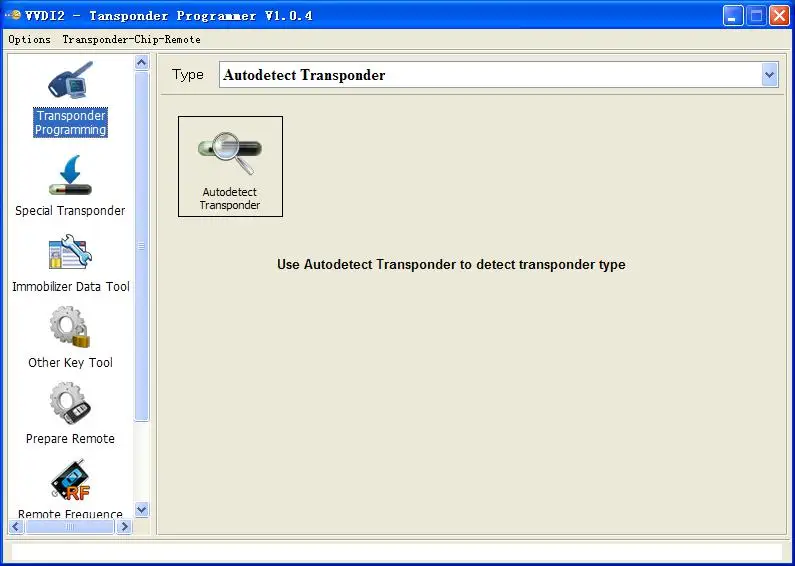Click the sidebar horizontal scrollbar thumb
The height and width of the screenshot is (566, 795).
pos(68,526)
